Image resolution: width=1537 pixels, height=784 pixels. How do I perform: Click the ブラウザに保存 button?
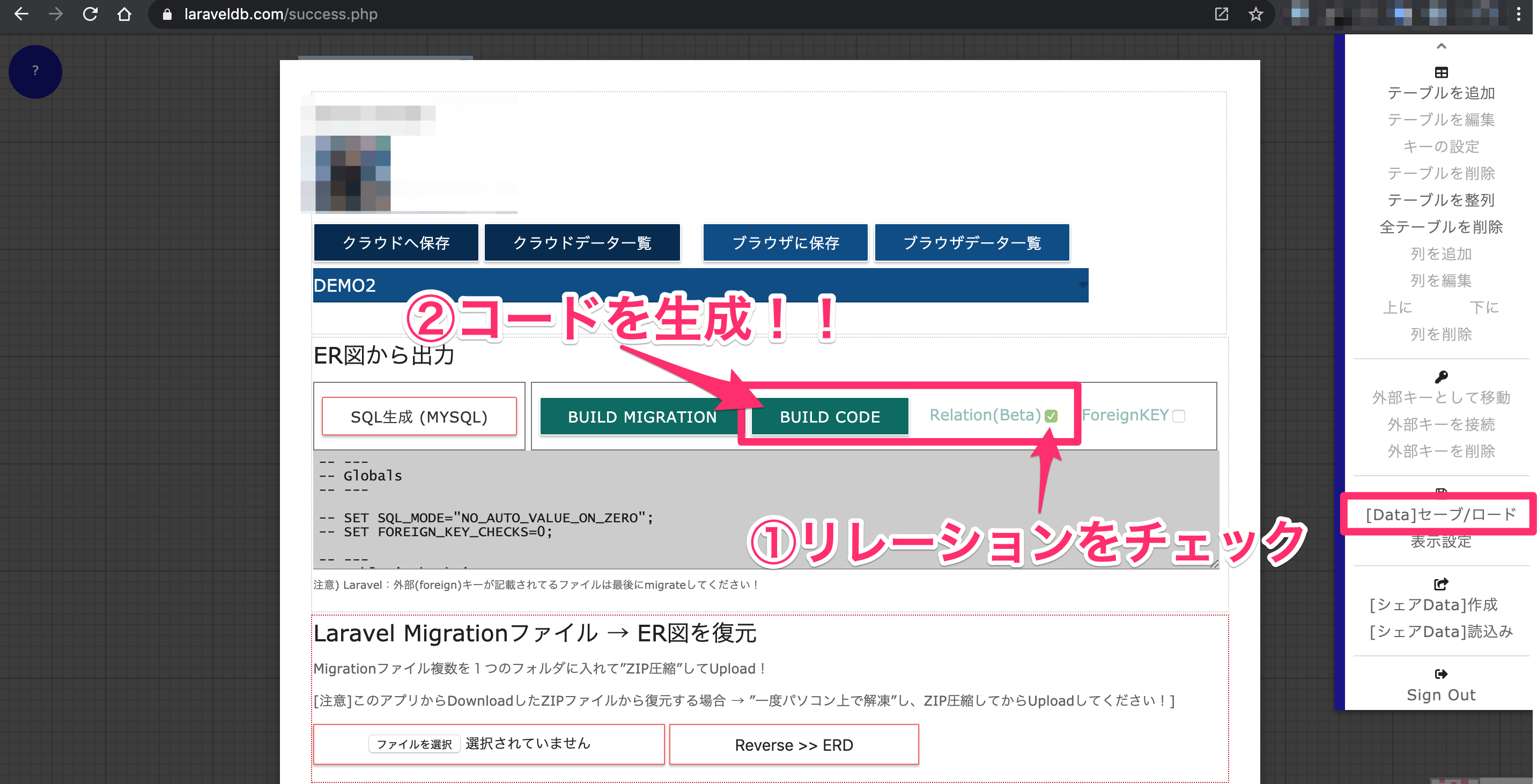(785, 243)
